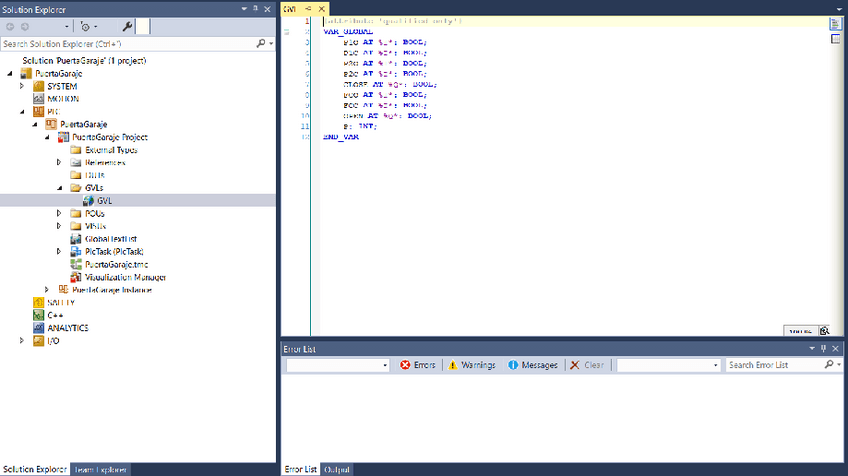
Task: Click the Properties wrench icon in Solution Explorer
Action: click(126, 26)
